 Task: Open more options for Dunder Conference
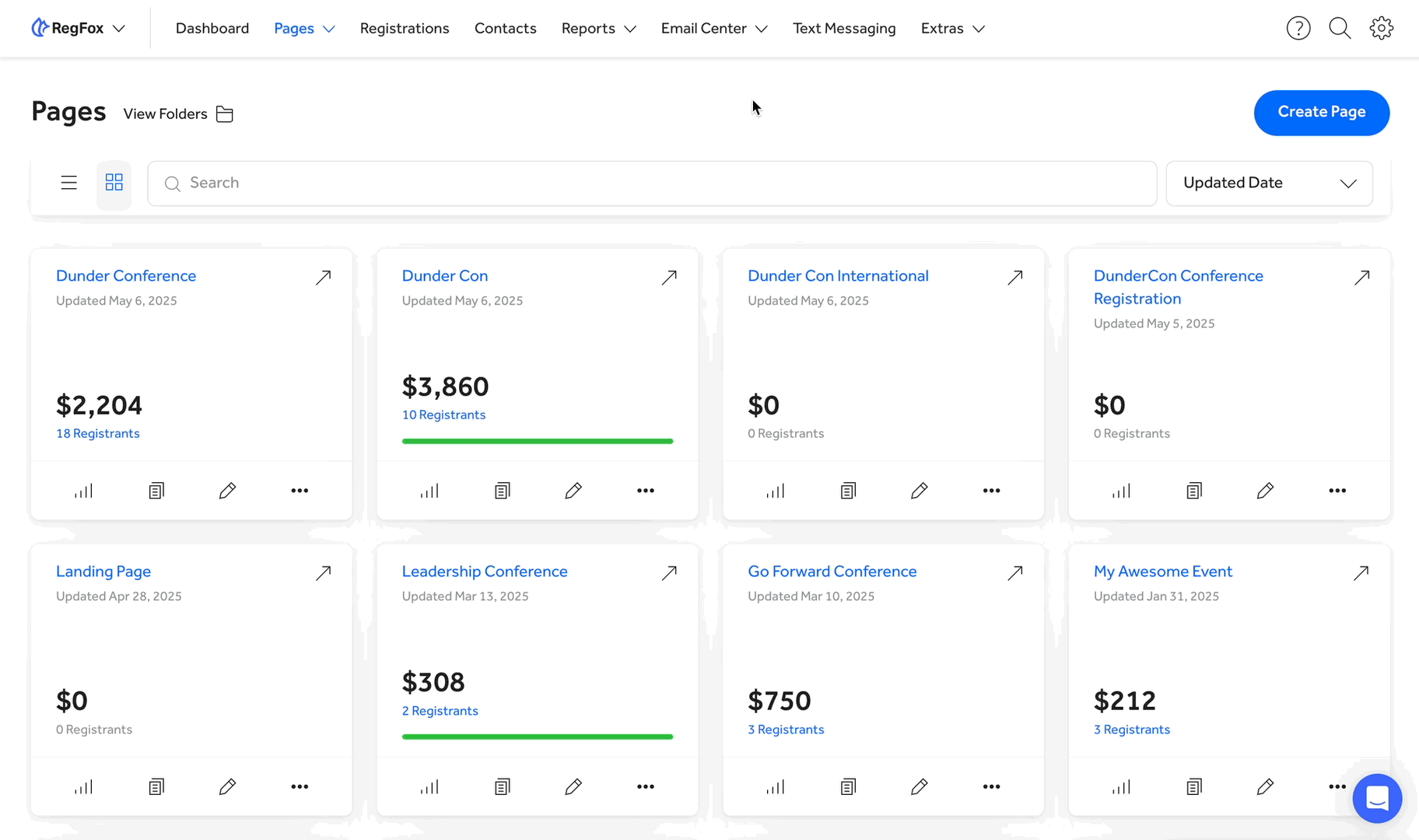pos(300,491)
